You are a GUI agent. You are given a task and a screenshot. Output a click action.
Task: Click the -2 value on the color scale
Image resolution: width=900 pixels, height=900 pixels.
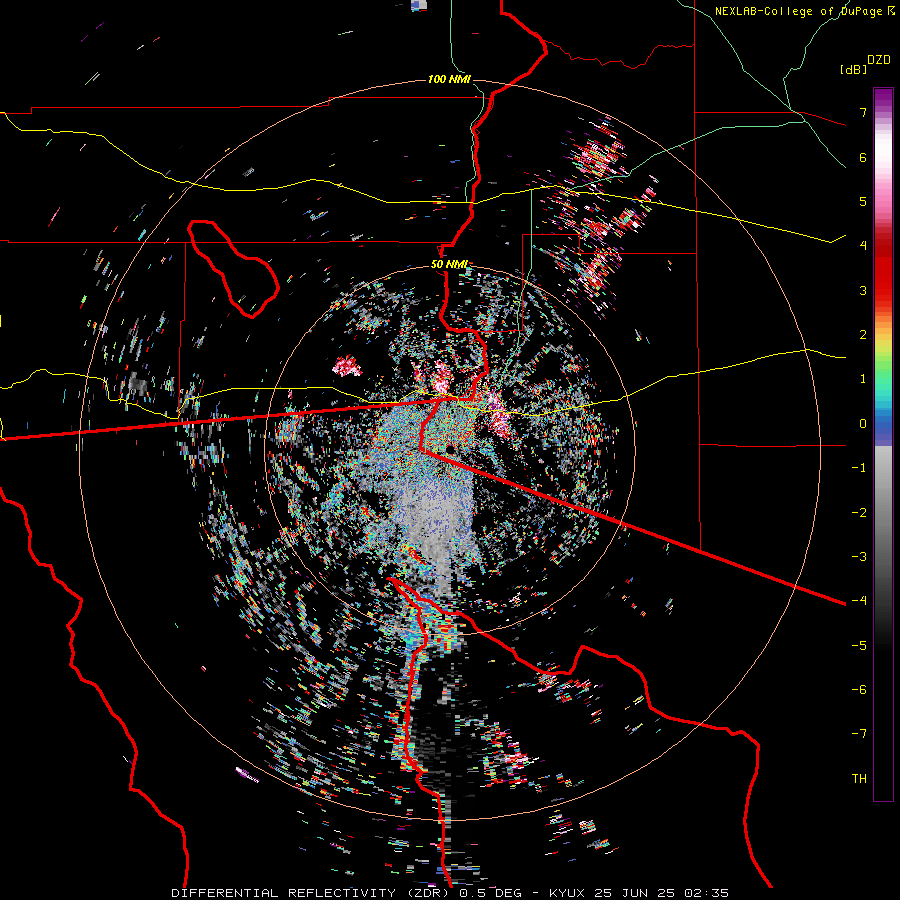pos(859,512)
